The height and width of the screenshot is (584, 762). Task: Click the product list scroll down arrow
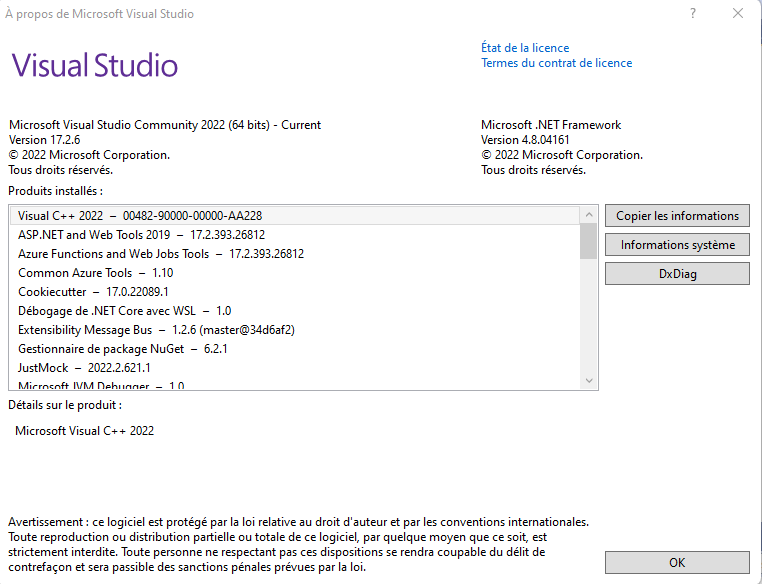coord(589,380)
